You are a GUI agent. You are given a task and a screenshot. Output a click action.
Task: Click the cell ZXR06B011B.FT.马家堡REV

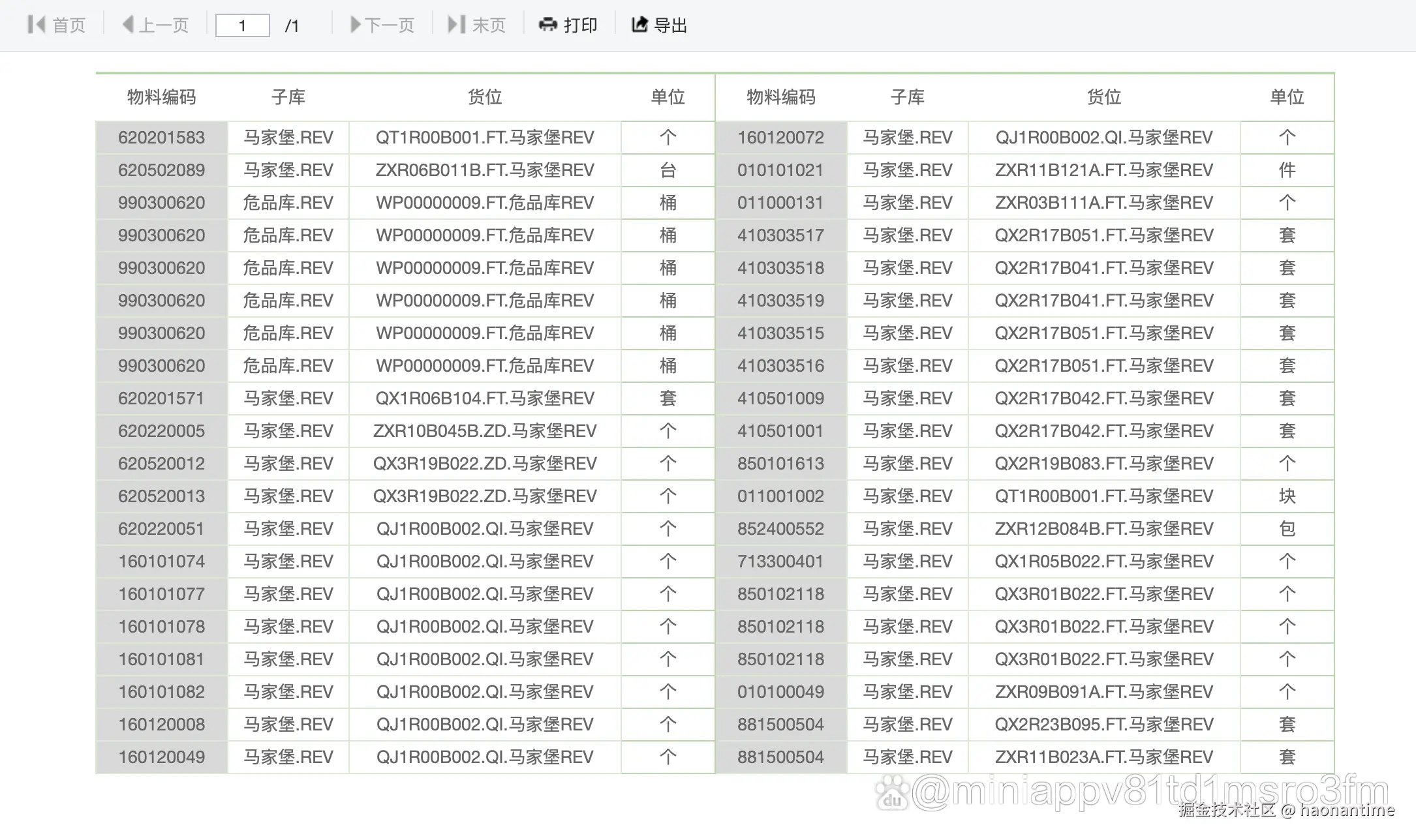485,170
